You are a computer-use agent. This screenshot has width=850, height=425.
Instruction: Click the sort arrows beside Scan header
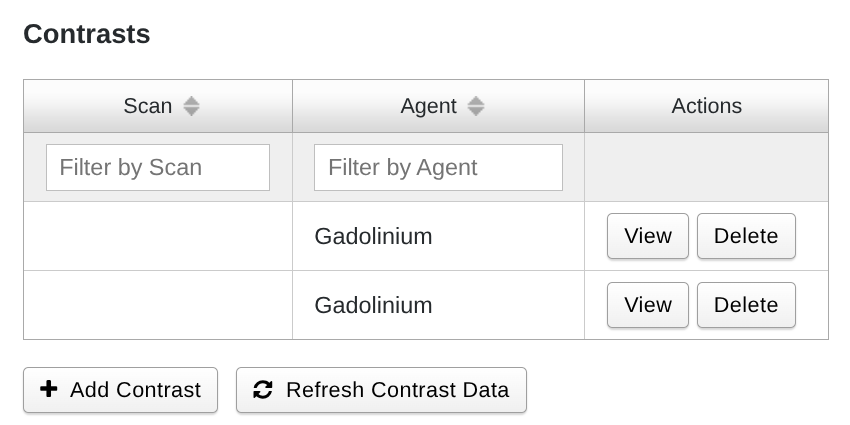pos(191,106)
